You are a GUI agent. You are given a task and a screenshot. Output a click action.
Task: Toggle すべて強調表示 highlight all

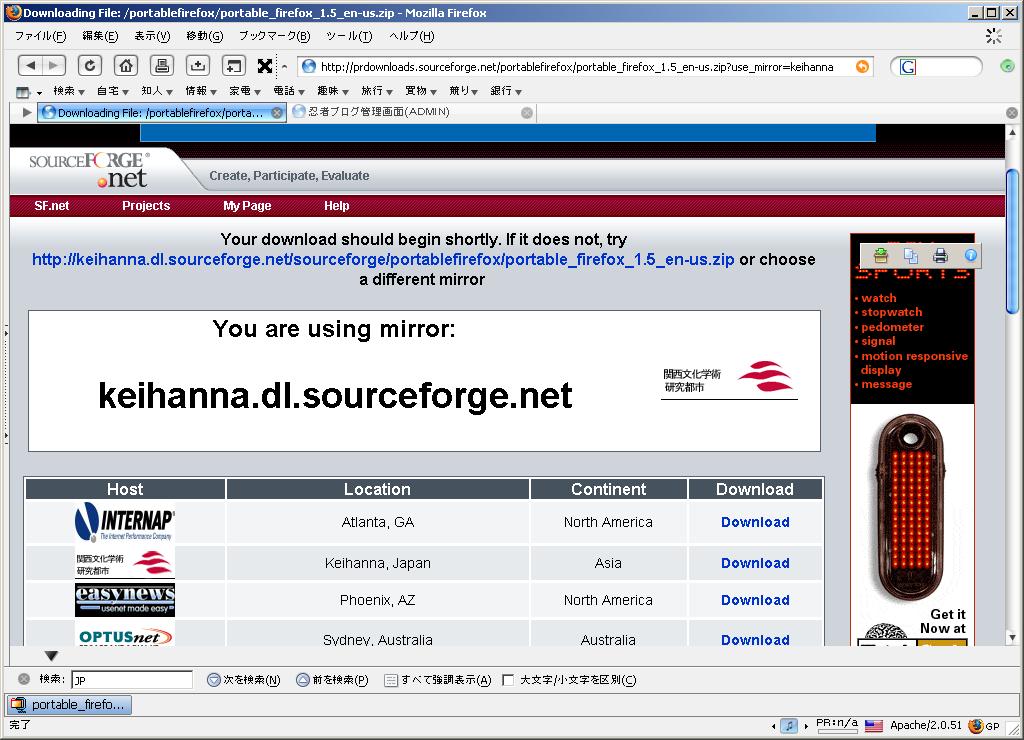click(x=438, y=680)
